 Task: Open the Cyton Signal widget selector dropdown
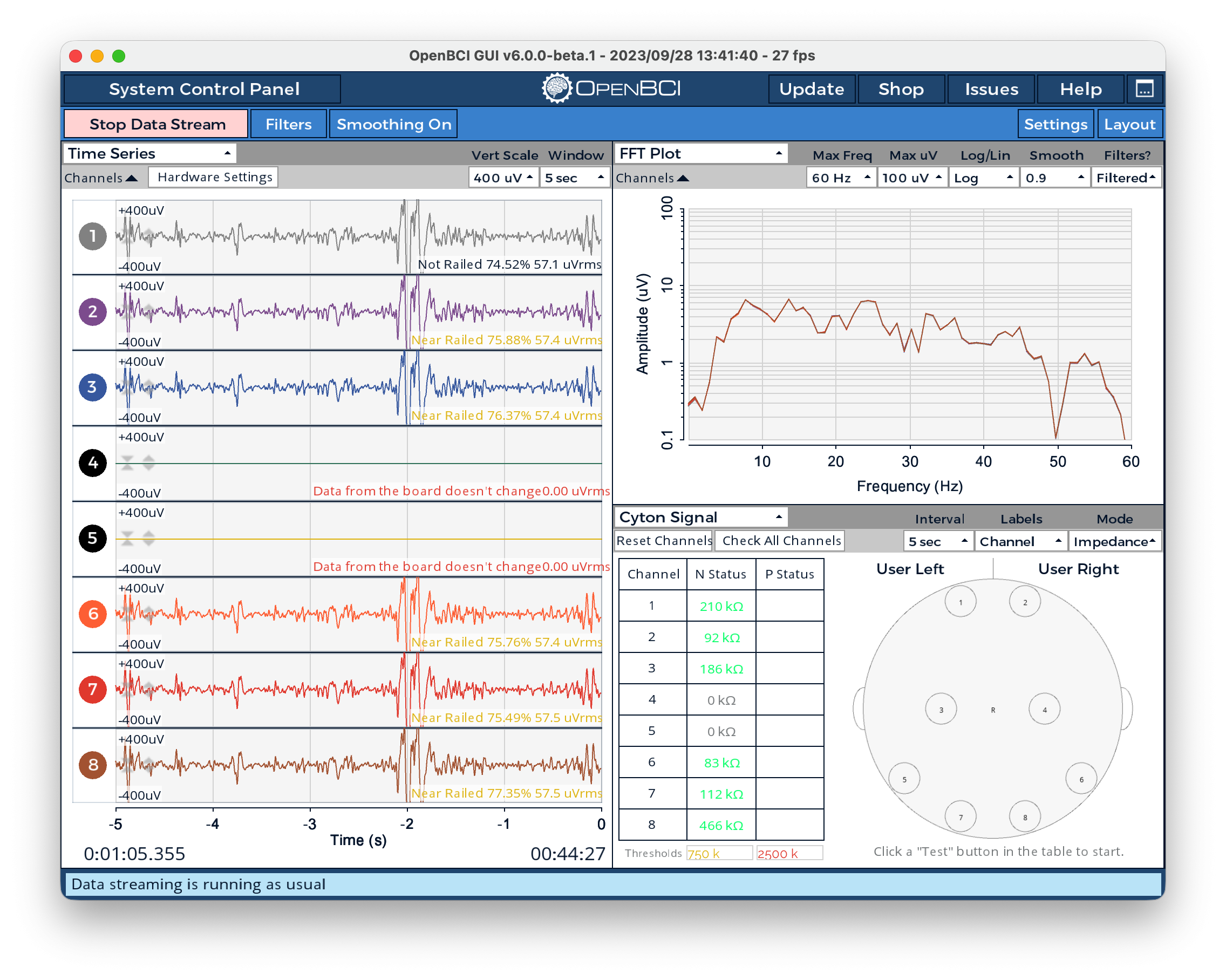[x=701, y=517]
